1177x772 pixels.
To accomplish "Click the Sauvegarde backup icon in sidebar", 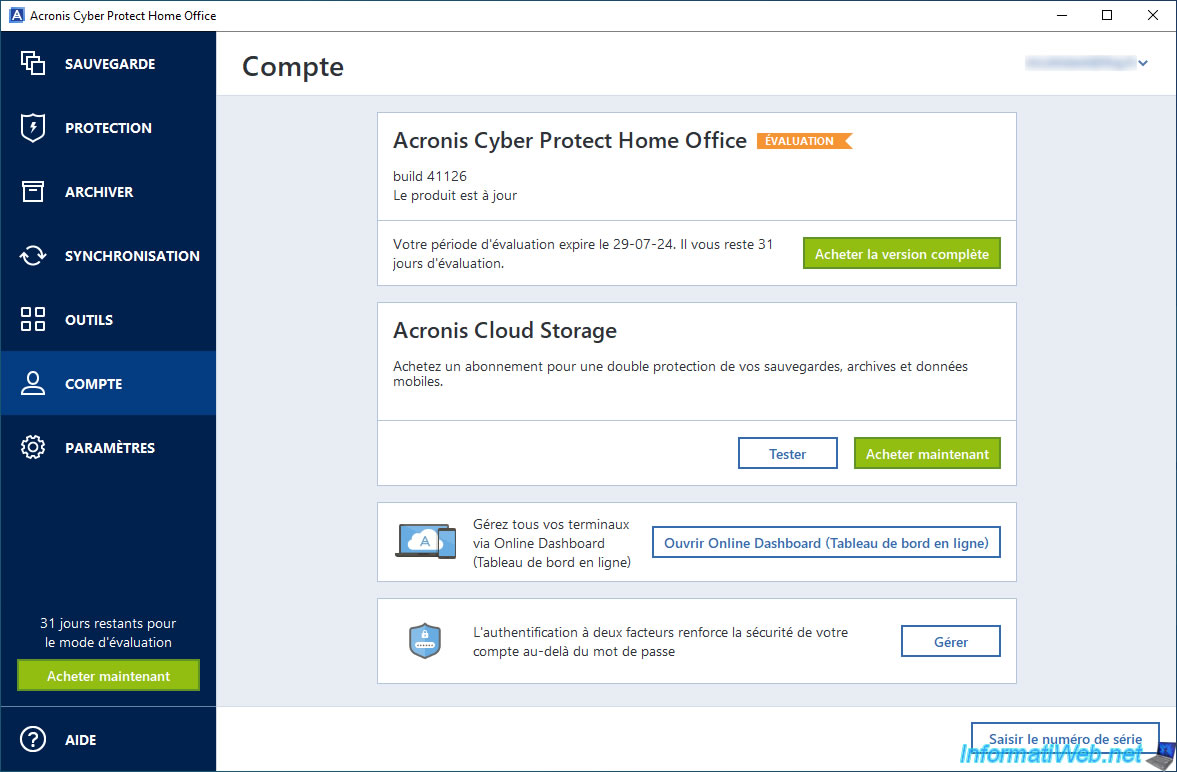I will 33,64.
